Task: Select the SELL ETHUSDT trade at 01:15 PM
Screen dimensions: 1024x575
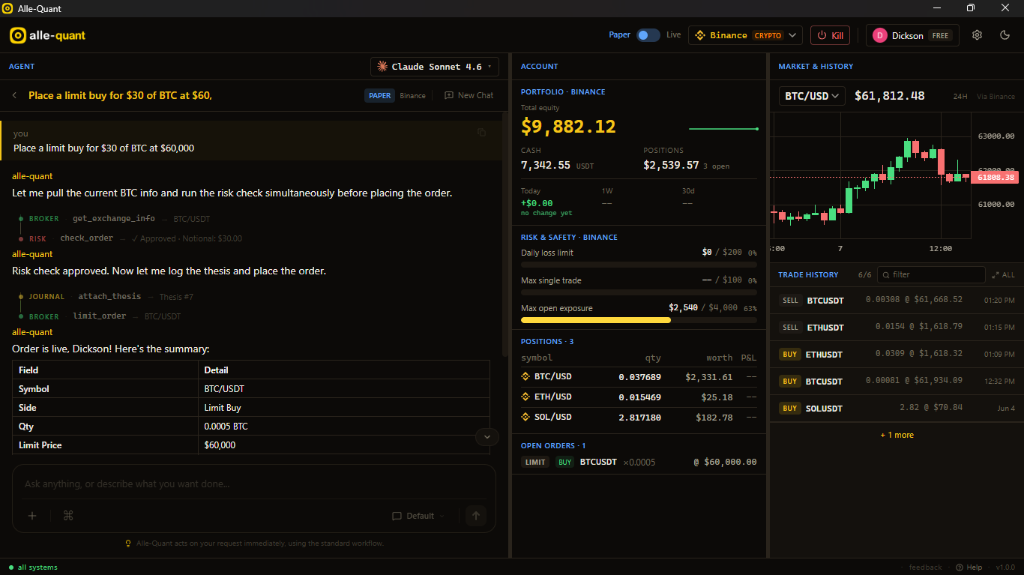Action: (897, 327)
